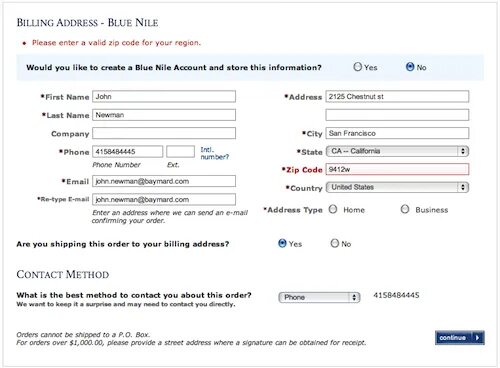
Task: Select No for creating a Blue Nile Account
Action: 410,67
